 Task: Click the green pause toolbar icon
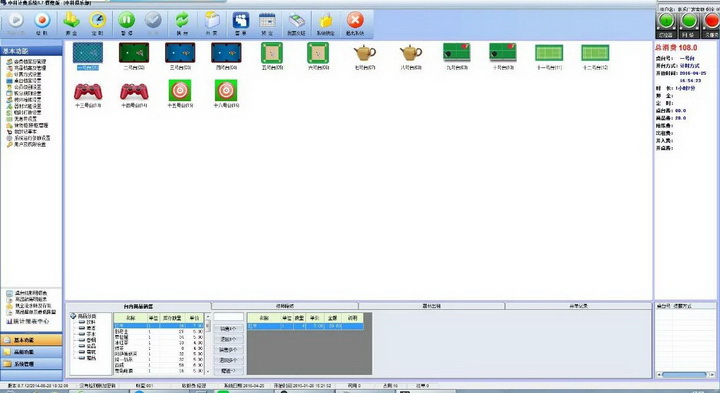coord(126,20)
